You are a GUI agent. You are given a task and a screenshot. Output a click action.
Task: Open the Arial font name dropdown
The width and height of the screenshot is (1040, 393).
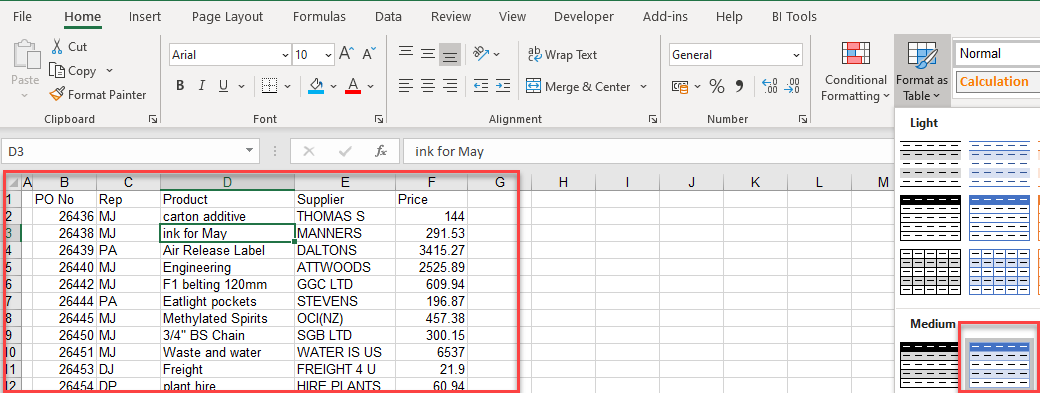[x=286, y=55]
